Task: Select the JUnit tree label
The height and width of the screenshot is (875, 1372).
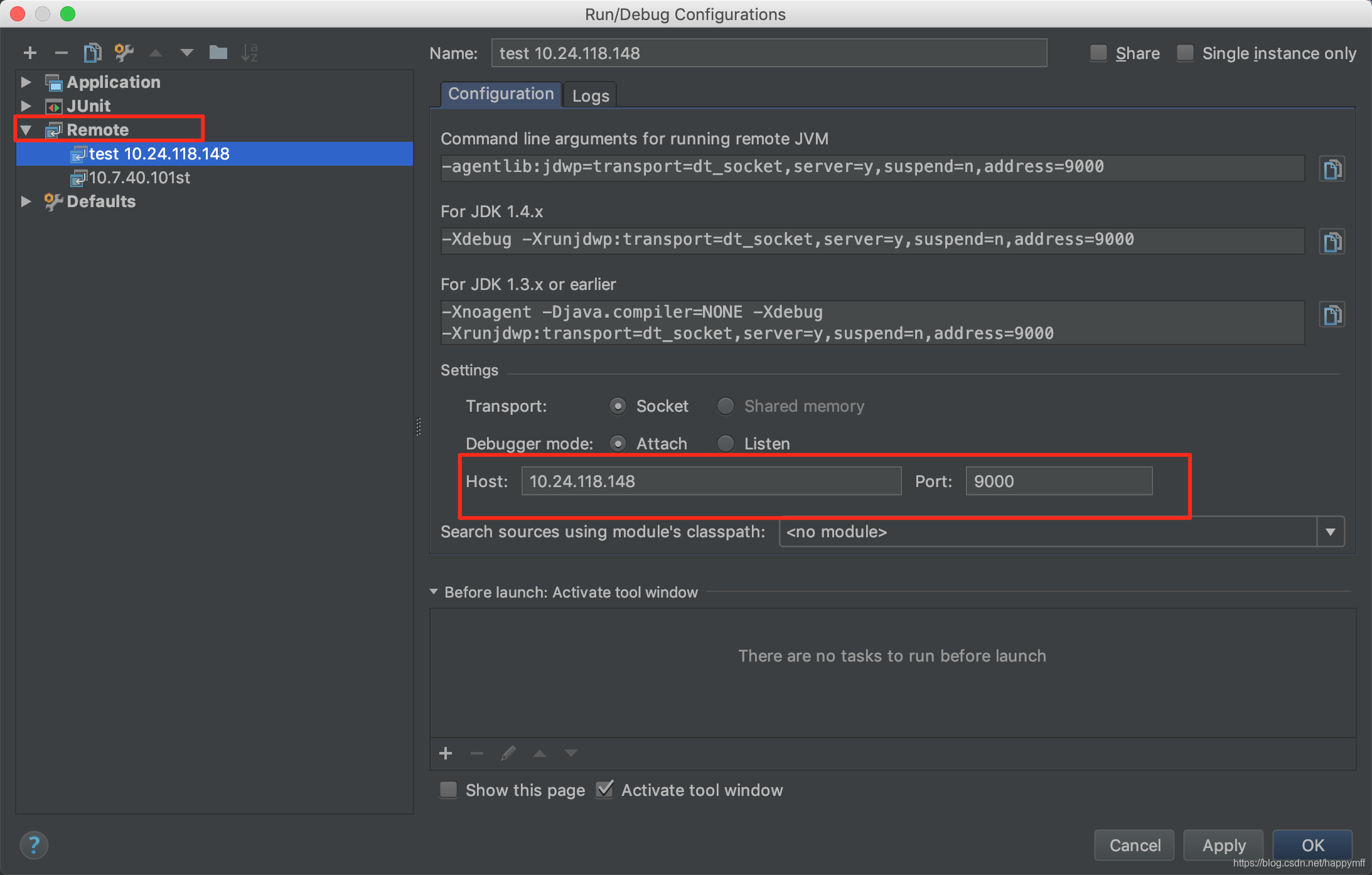Action: pyautogui.click(x=88, y=106)
